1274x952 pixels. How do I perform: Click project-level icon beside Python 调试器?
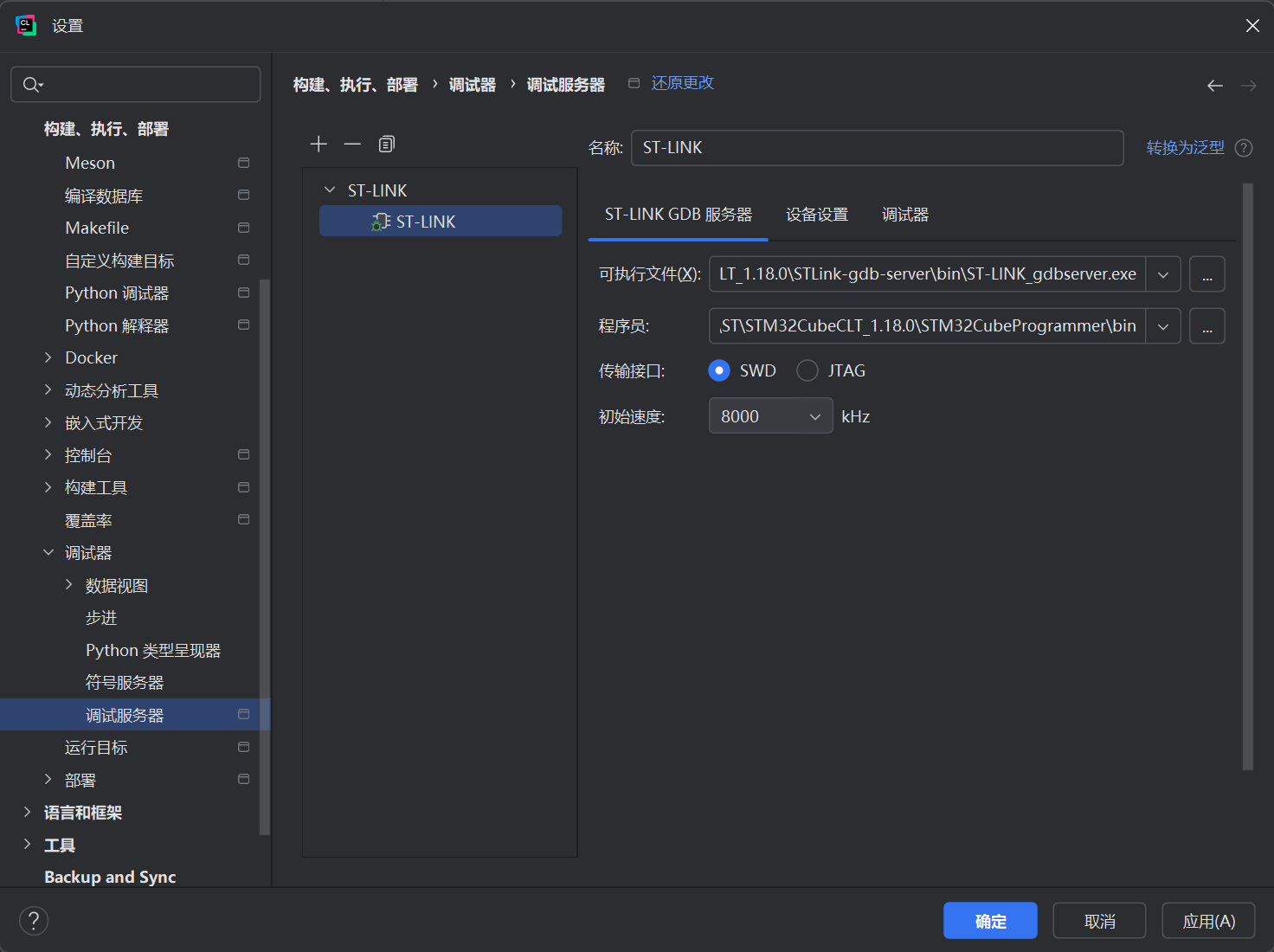[x=244, y=293]
